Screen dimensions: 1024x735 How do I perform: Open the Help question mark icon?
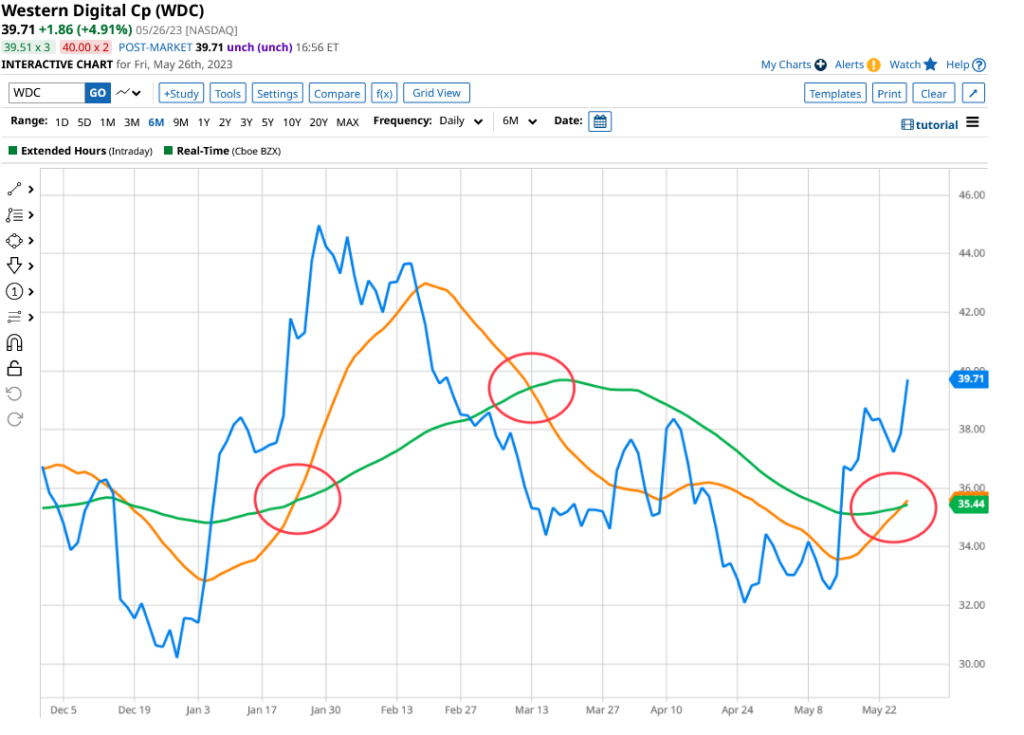(979, 65)
